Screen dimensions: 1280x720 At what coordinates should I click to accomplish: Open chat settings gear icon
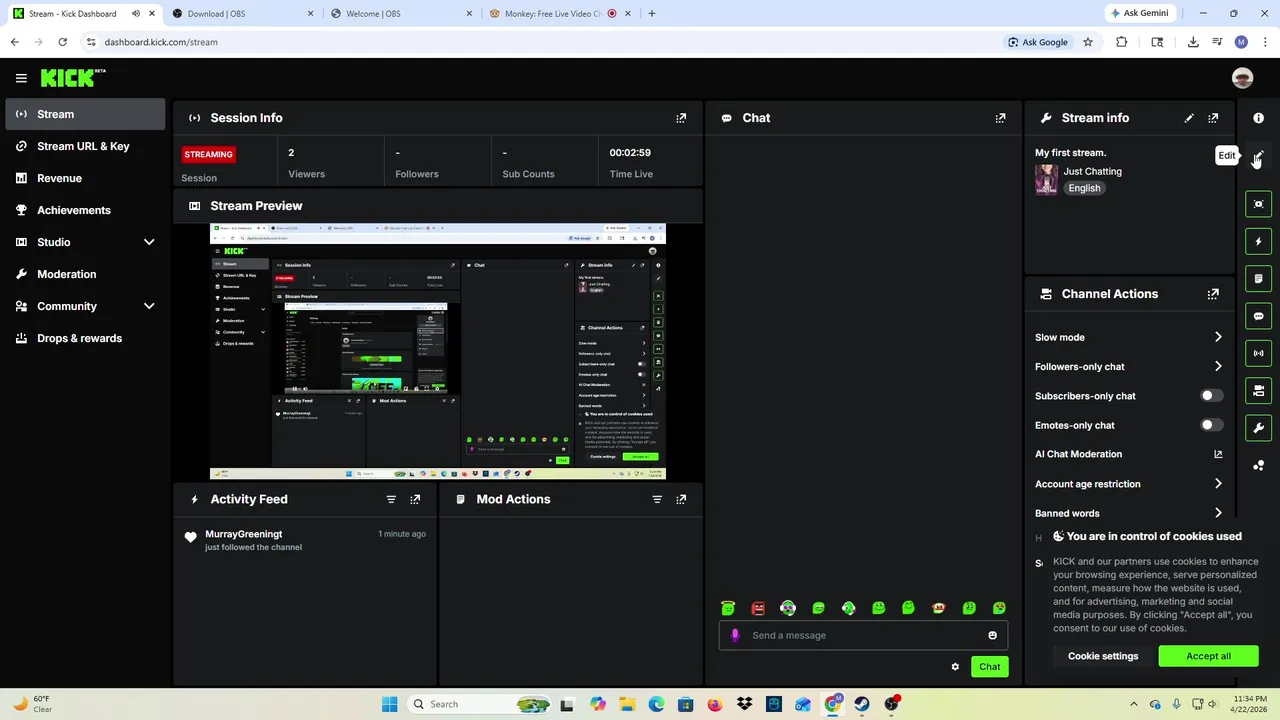(x=955, y=667)
